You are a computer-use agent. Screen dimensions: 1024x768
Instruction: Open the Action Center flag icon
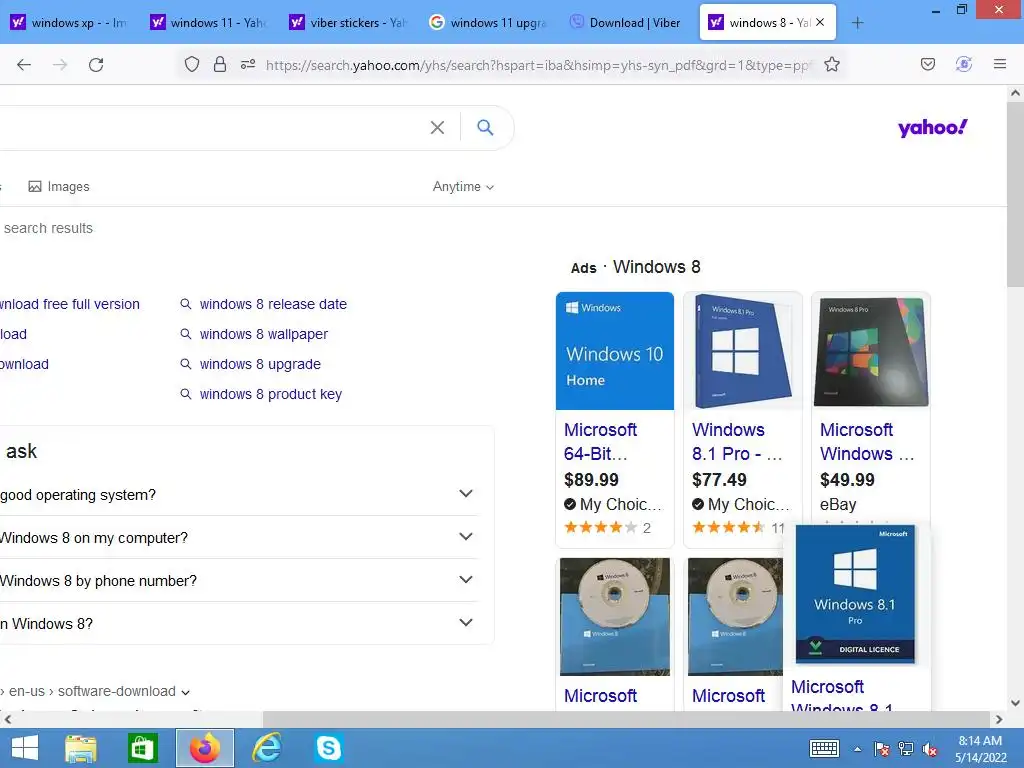(x=881, y=749)
